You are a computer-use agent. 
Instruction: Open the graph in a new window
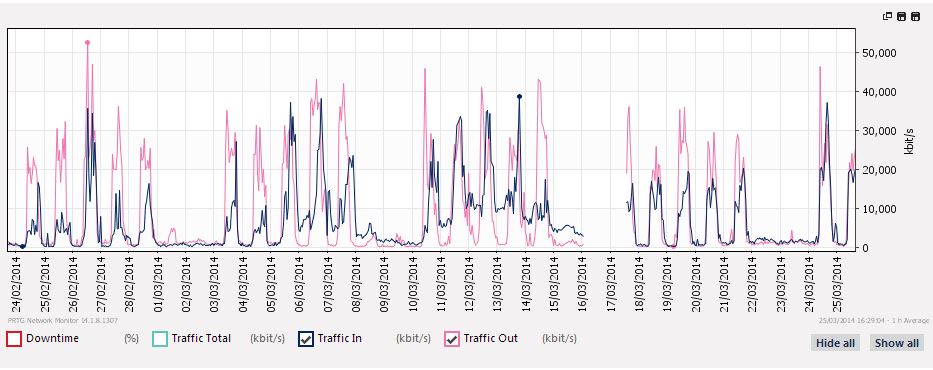(887, 17)
